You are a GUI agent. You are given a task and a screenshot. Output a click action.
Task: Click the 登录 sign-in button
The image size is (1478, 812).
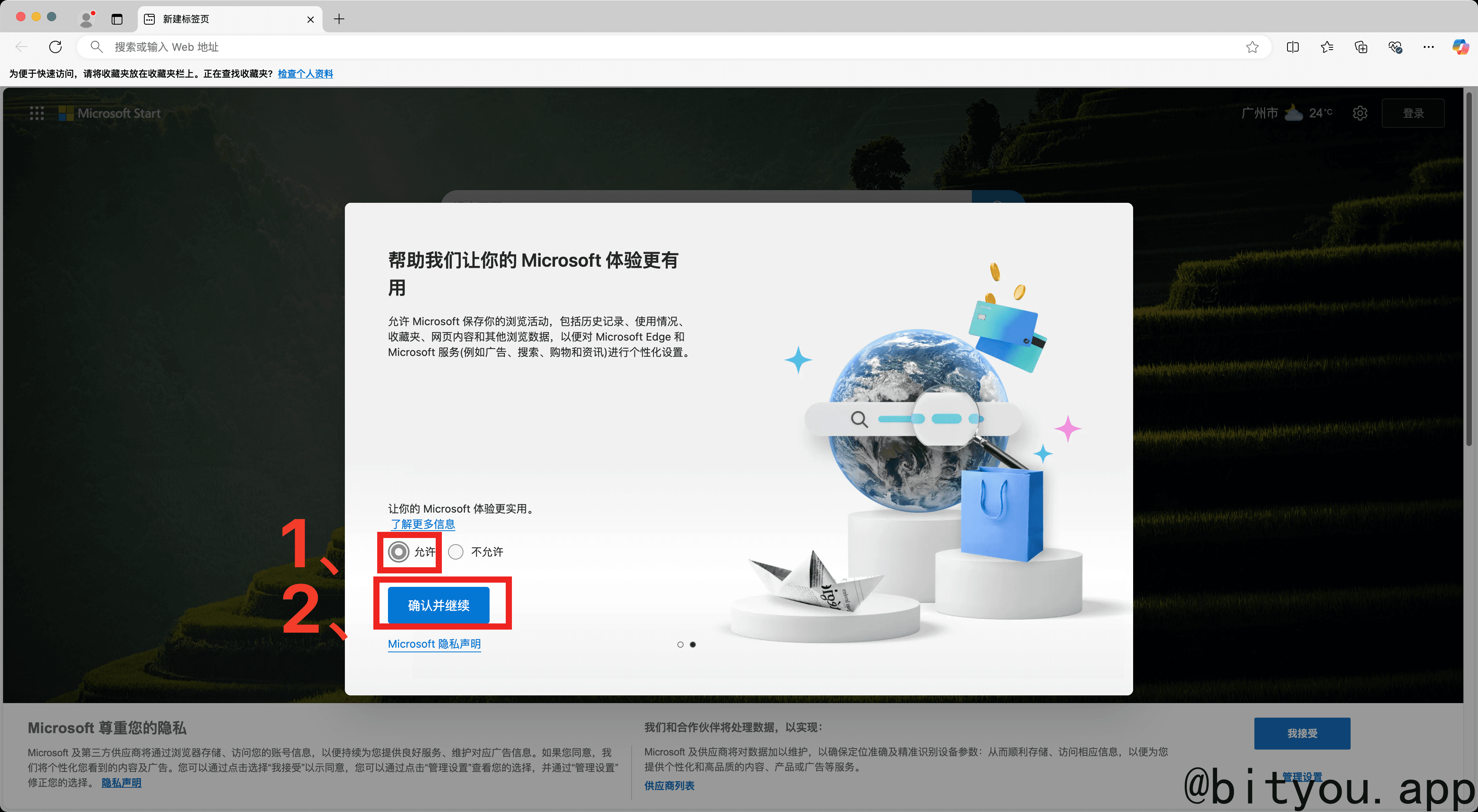coord(1414,113)
